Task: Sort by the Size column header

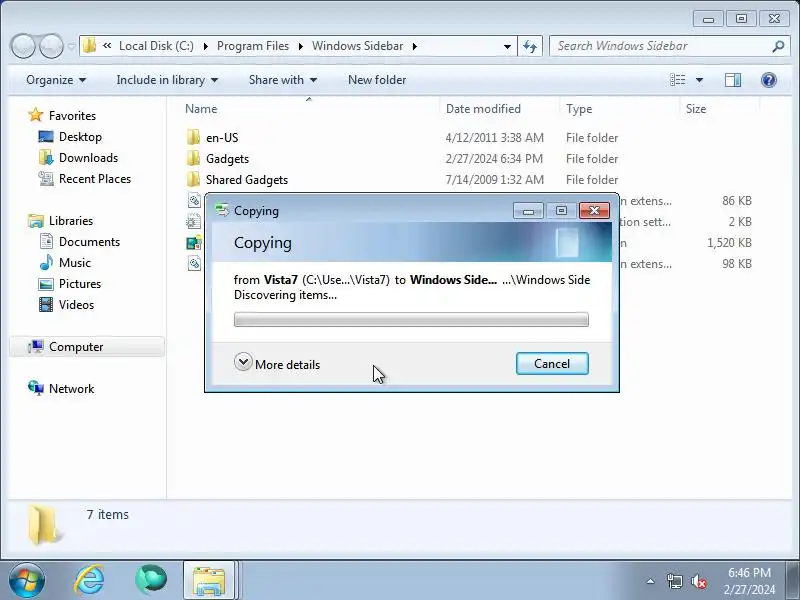Action: point(719,109)
